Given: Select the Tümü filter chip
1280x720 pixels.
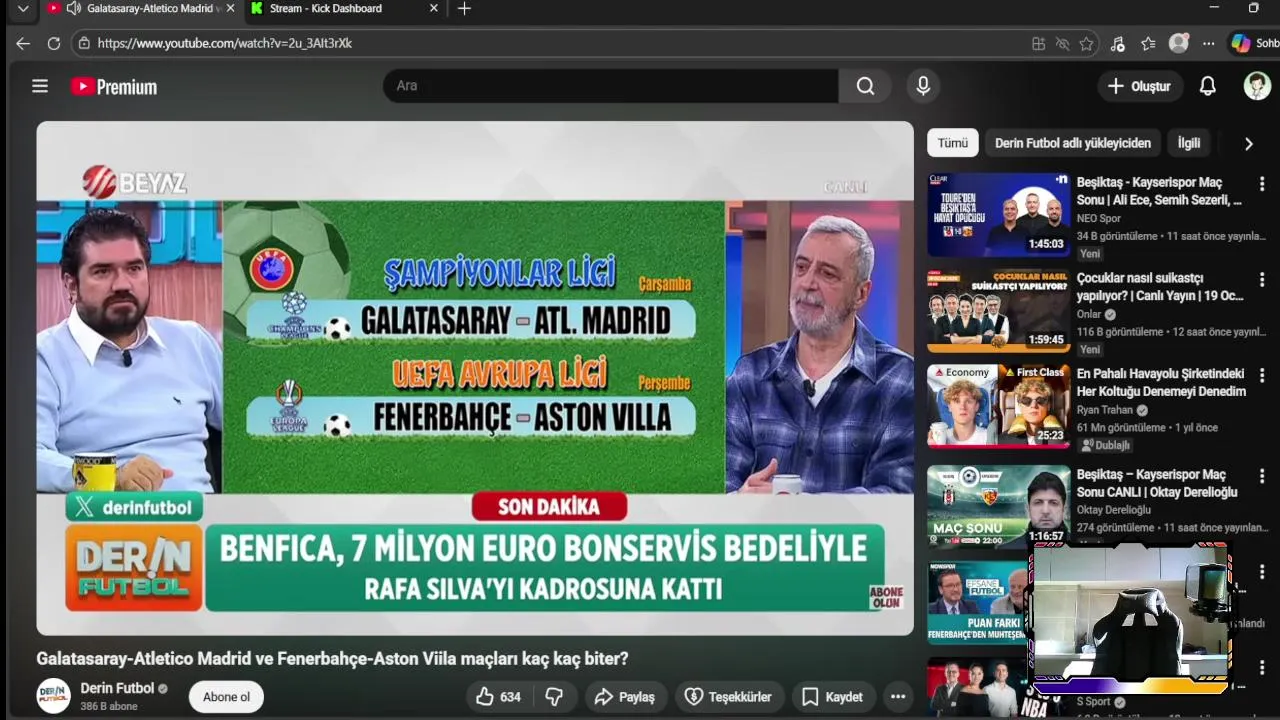Looking at the screenshot, I should [952, 143].
